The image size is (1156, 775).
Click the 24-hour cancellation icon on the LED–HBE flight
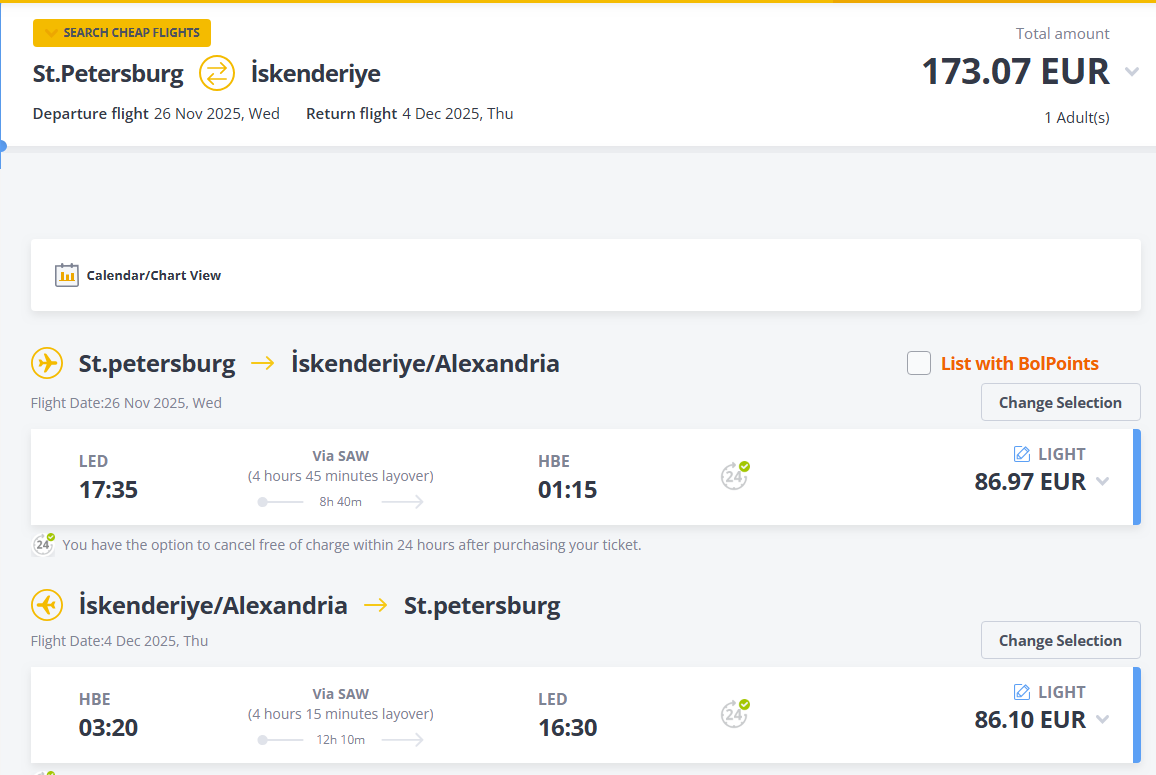pyautogui.click(x=735, y=476)
